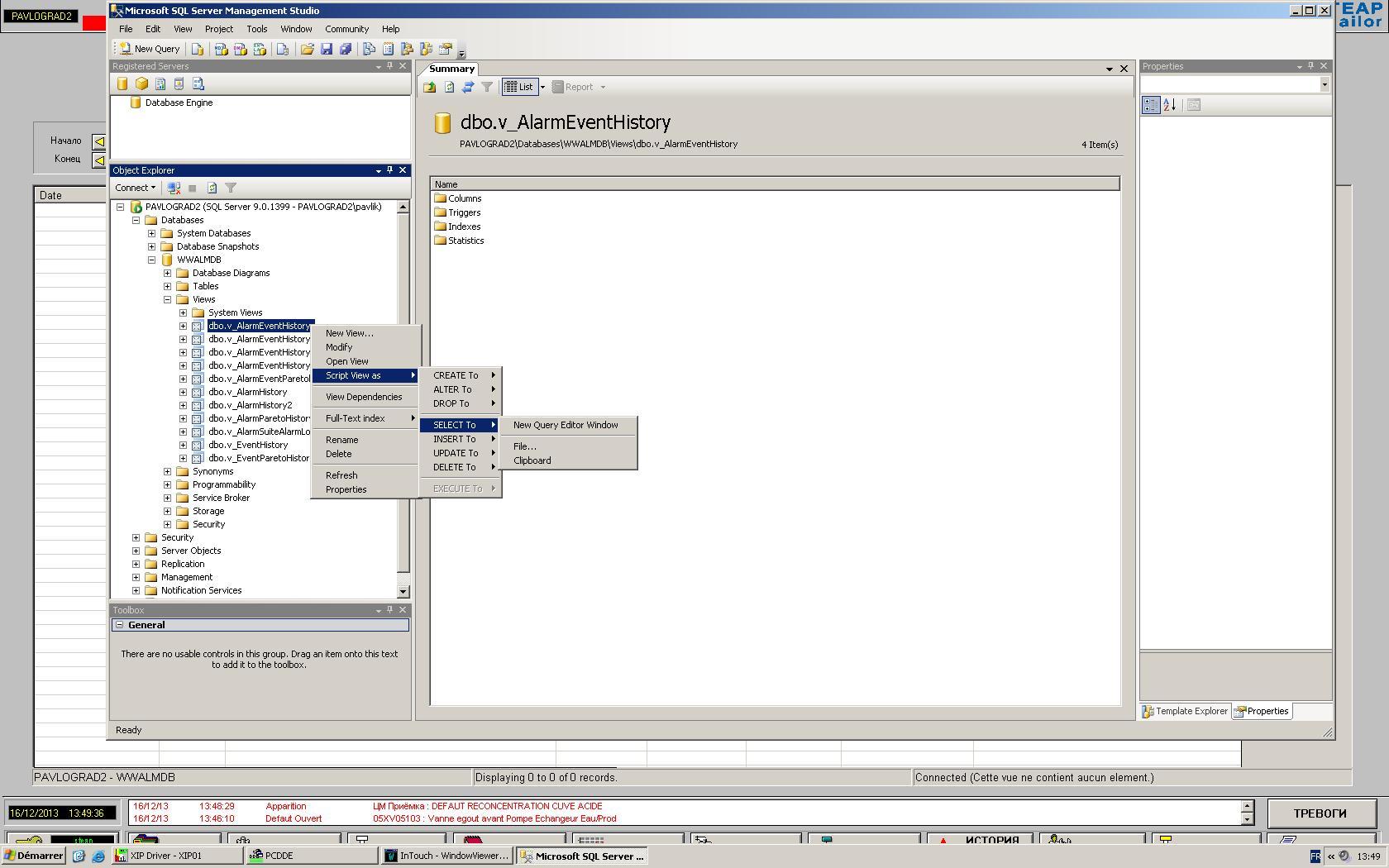Collapse the Views tree node
Viewport: 1389px width, 868px height.
(x=168, y=299)
